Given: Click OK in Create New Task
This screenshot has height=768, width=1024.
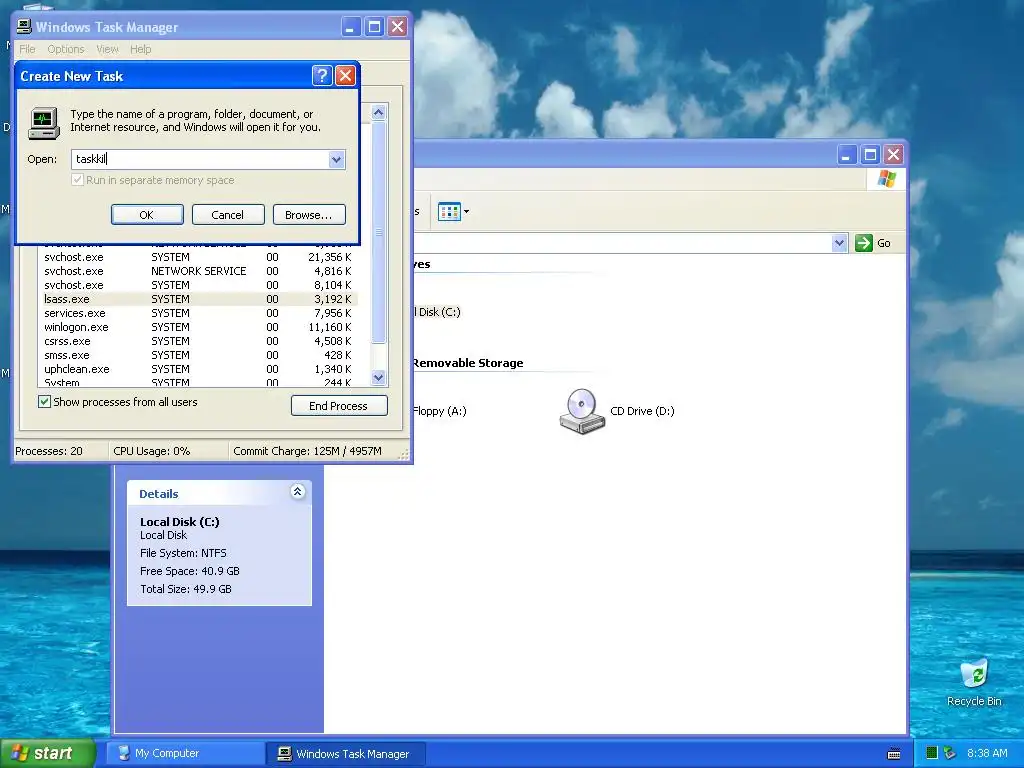Looking at the screenshot, I should [x=147, y=215].
